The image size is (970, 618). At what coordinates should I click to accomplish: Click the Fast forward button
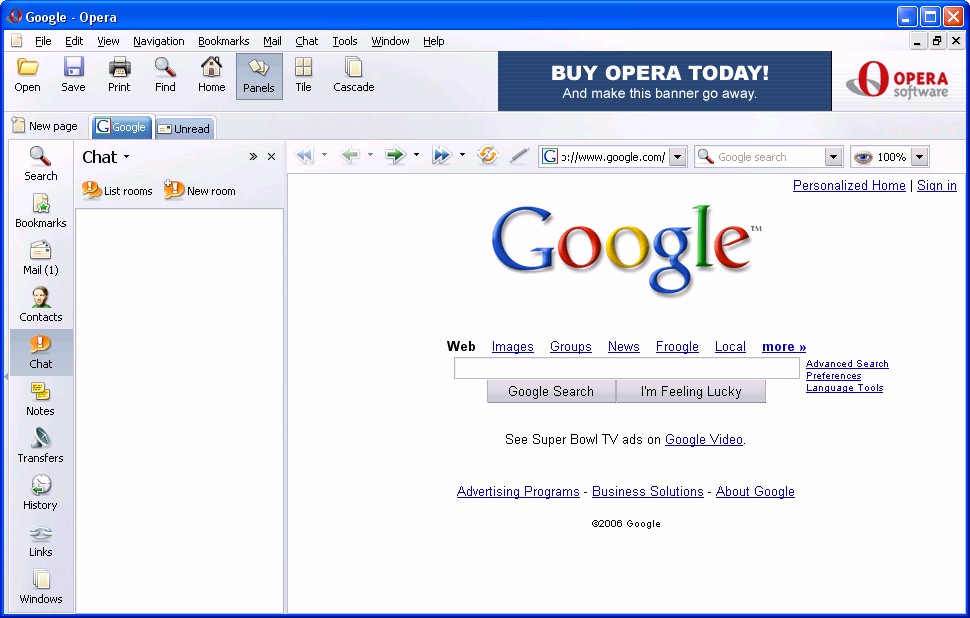click(x=442, y=155)
